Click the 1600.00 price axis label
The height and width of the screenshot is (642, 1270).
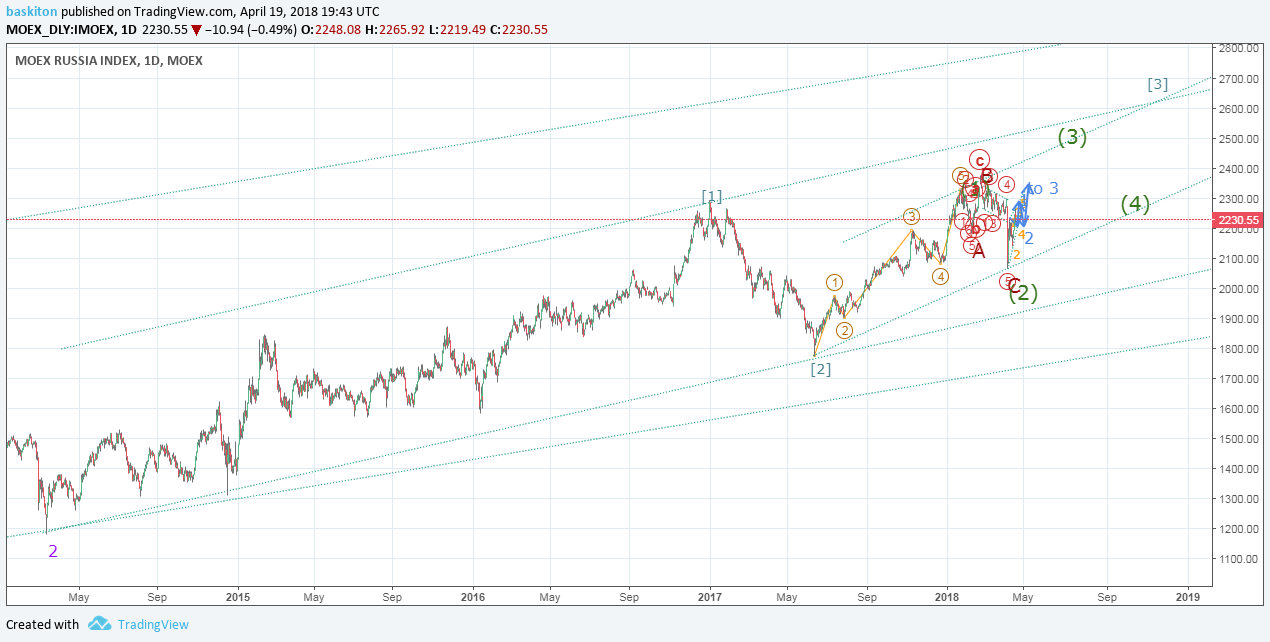[1239, 409]
